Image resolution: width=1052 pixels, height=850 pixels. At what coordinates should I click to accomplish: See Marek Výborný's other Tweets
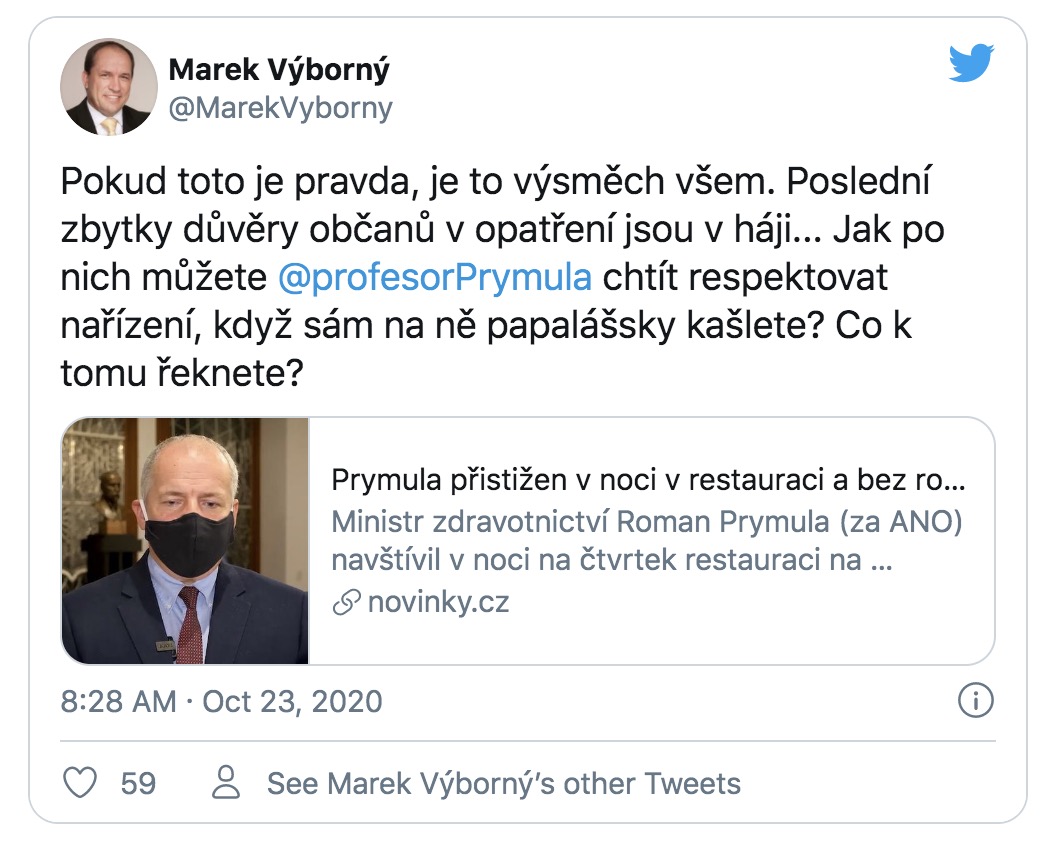coord(503,782)
